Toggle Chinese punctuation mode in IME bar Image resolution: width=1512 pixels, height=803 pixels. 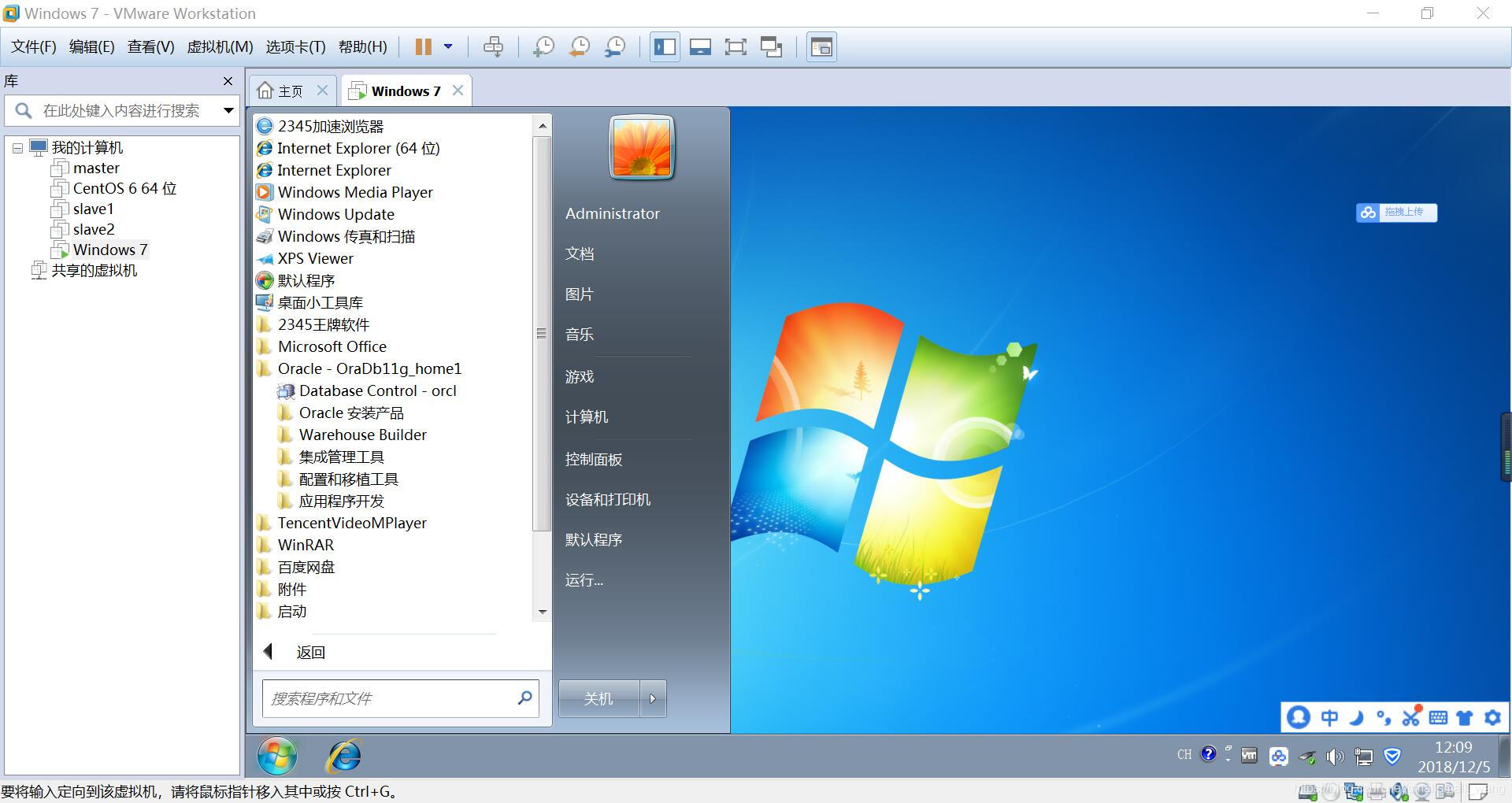1383,717
